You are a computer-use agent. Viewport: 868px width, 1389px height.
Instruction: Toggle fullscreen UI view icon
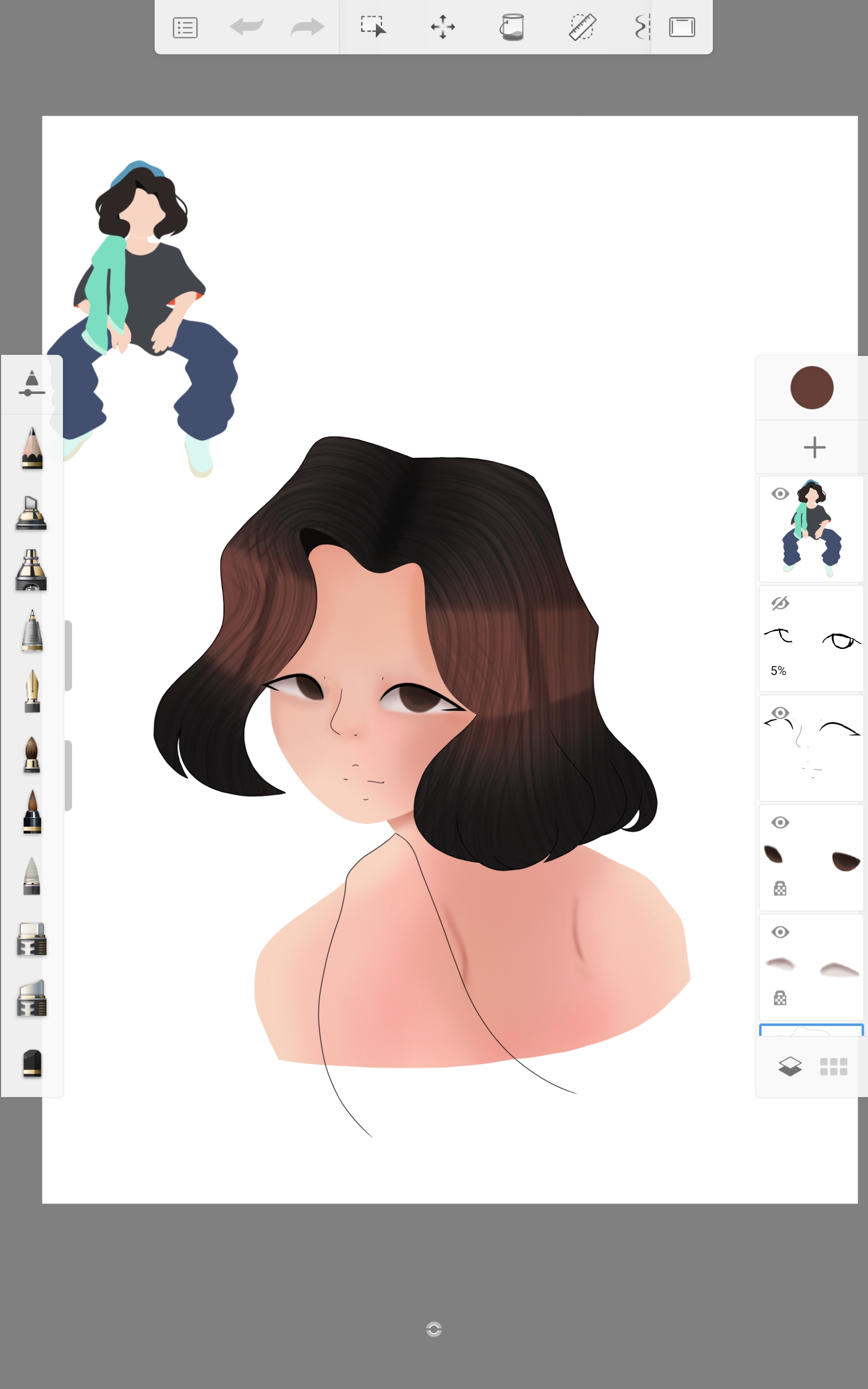pyautogui.click(x=682, y=27)
